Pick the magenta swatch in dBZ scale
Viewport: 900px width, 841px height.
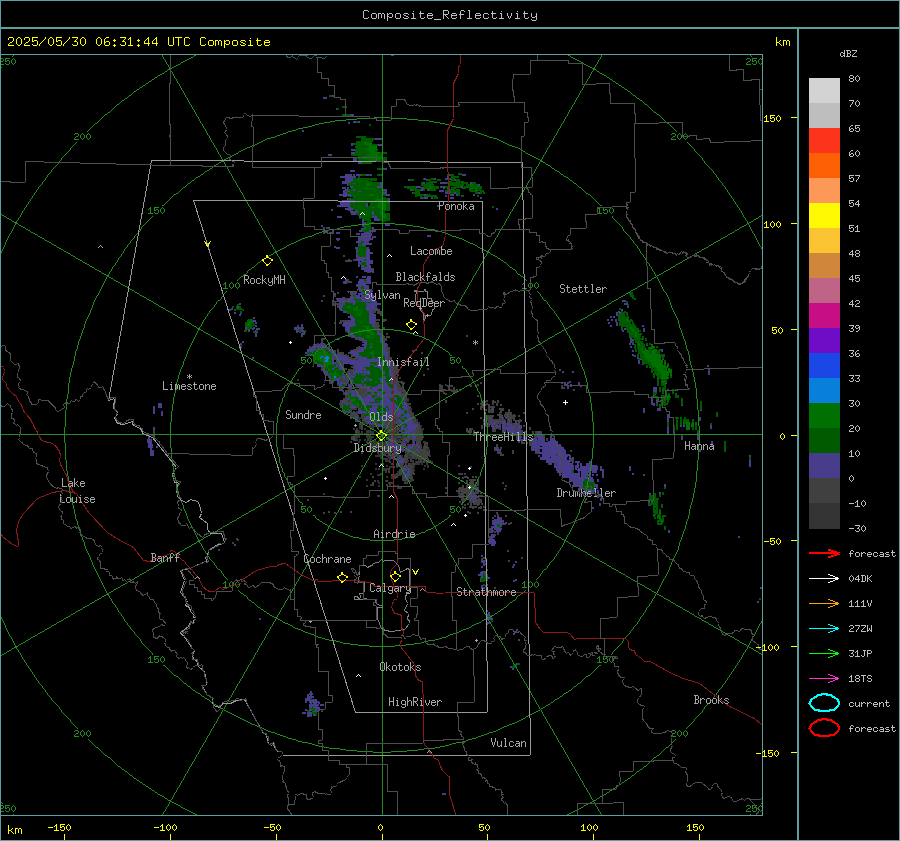point(824,315)
